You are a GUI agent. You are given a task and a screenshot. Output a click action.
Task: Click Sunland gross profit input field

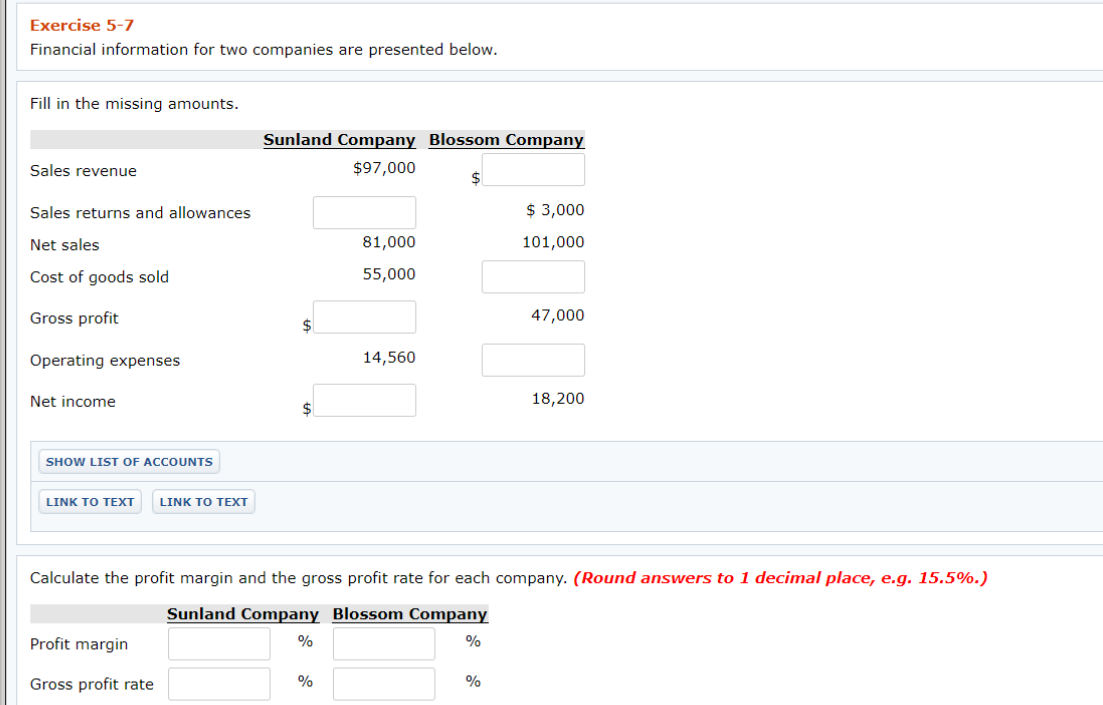(364, 317)
